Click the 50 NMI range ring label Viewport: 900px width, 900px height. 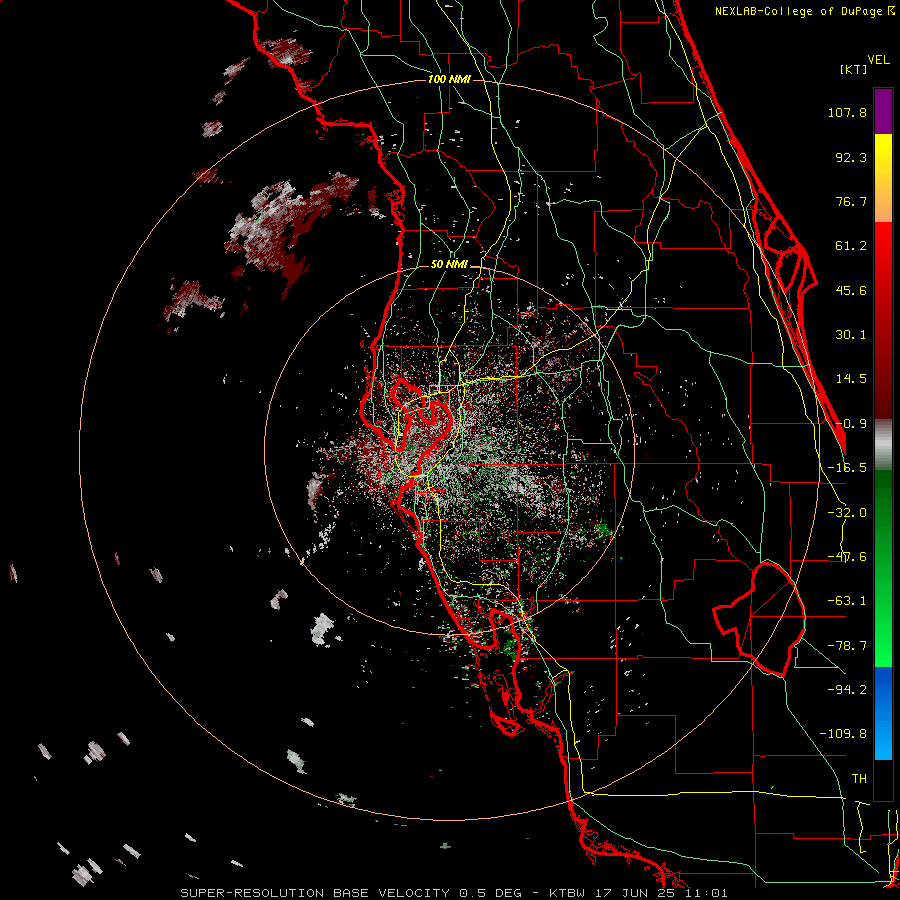click(x=449, y=264)
